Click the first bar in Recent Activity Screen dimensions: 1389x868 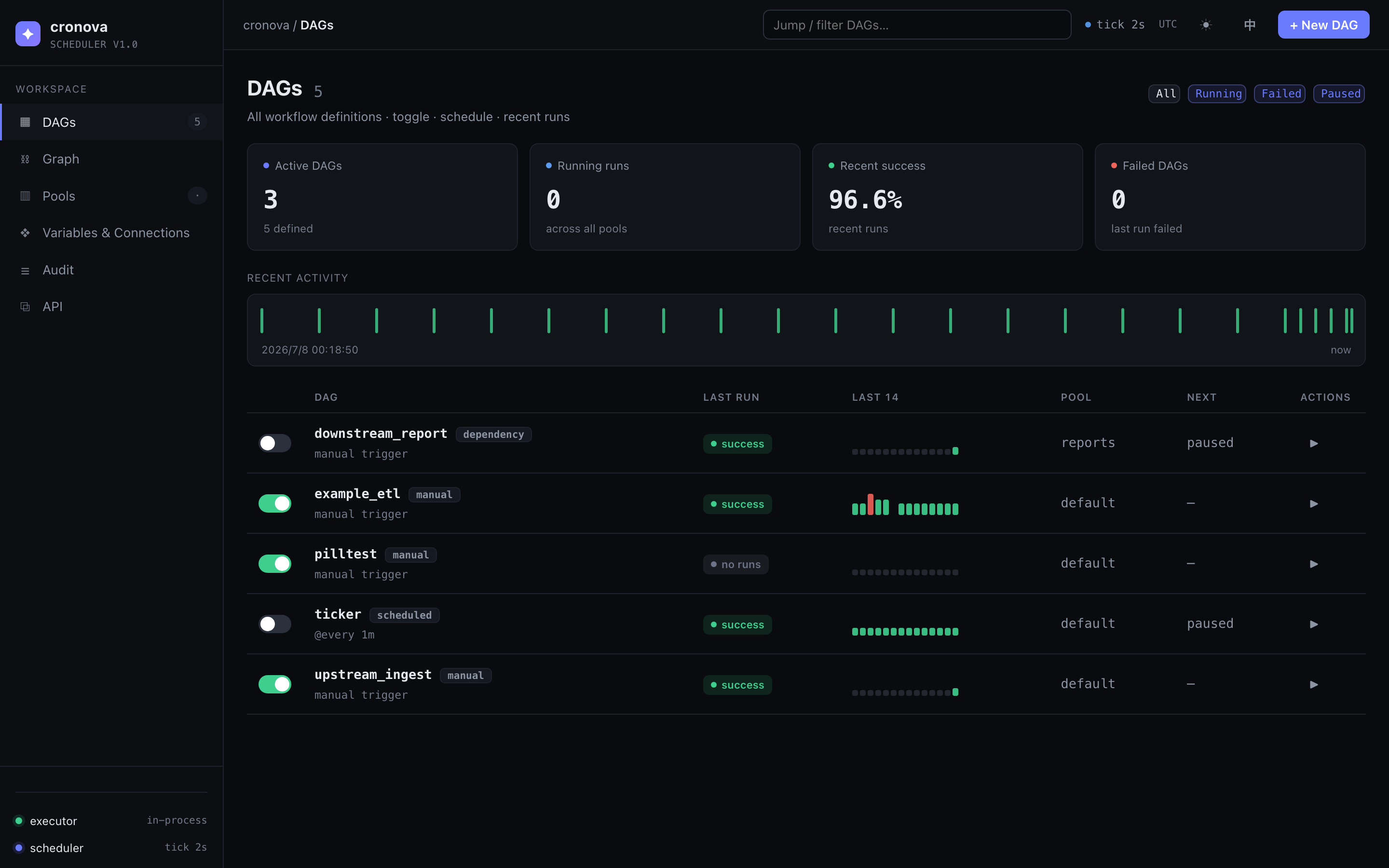pos(262,320)
